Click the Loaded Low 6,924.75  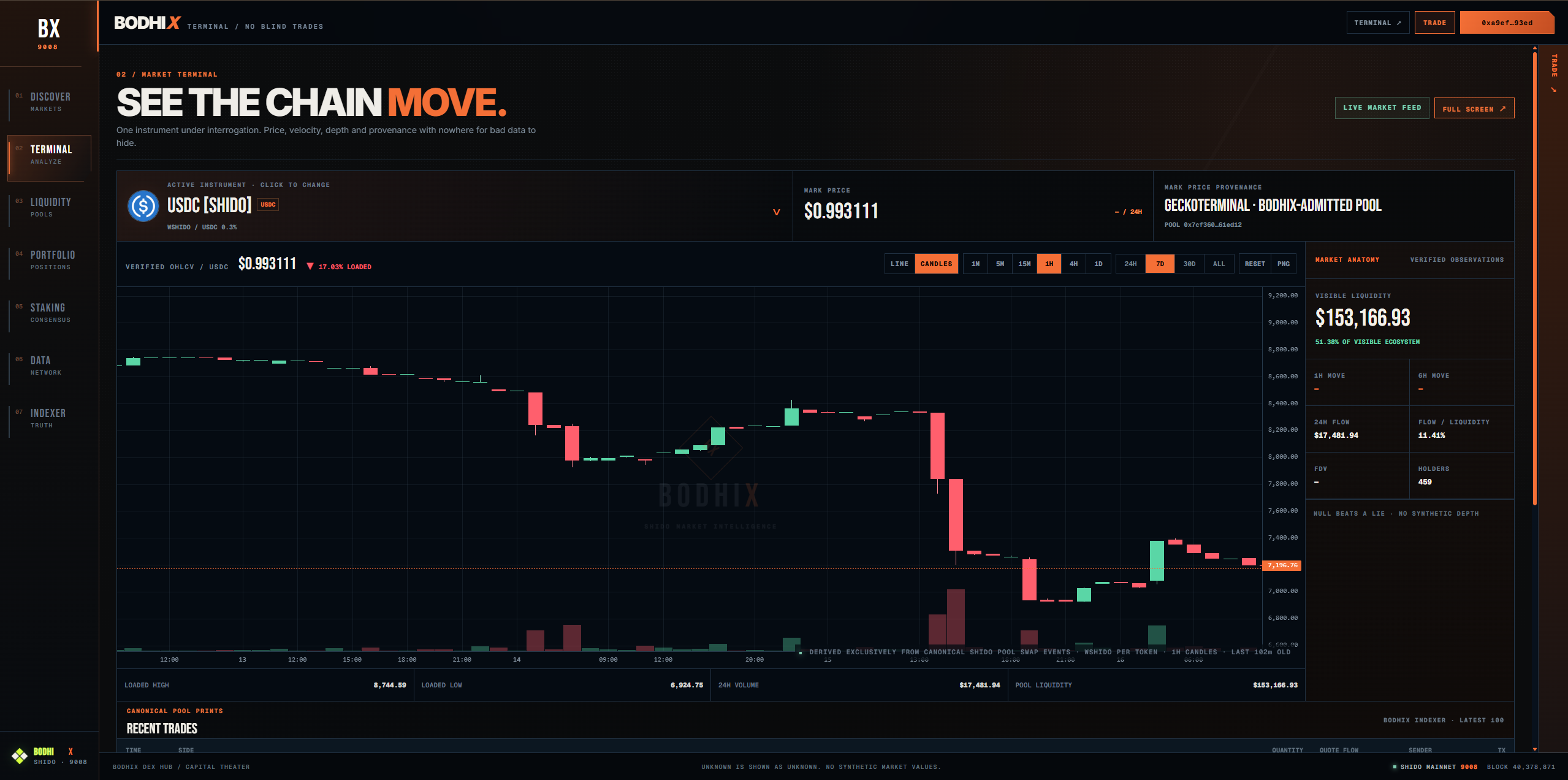(687, 686)
